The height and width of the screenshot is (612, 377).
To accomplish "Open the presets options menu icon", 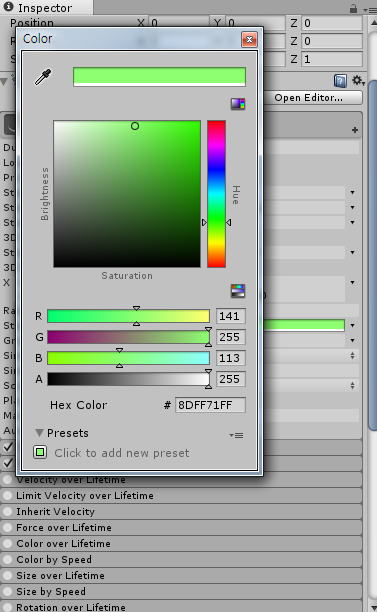I will coord(237,435).
